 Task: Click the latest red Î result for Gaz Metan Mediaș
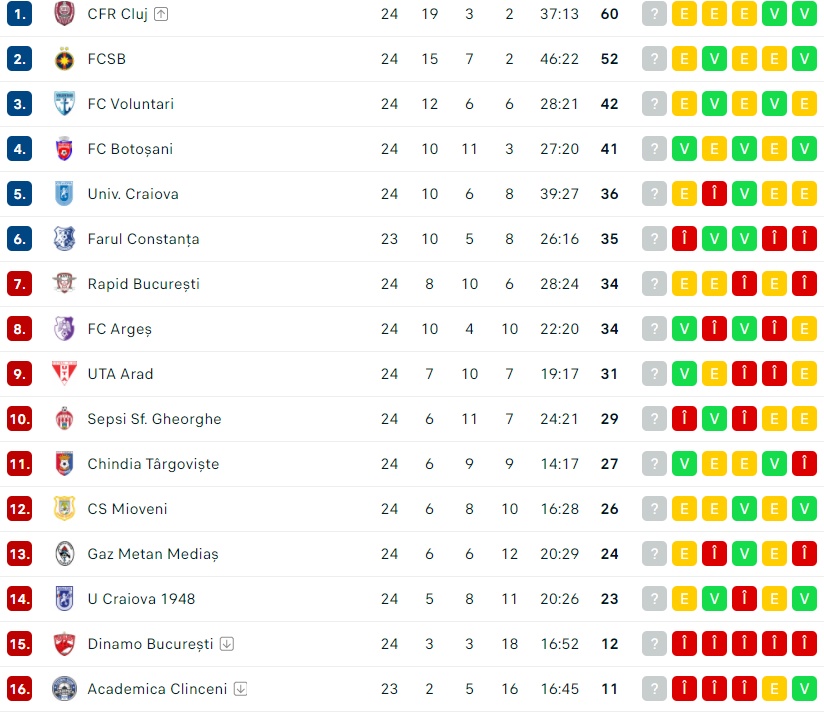click(x=804, y=554)
